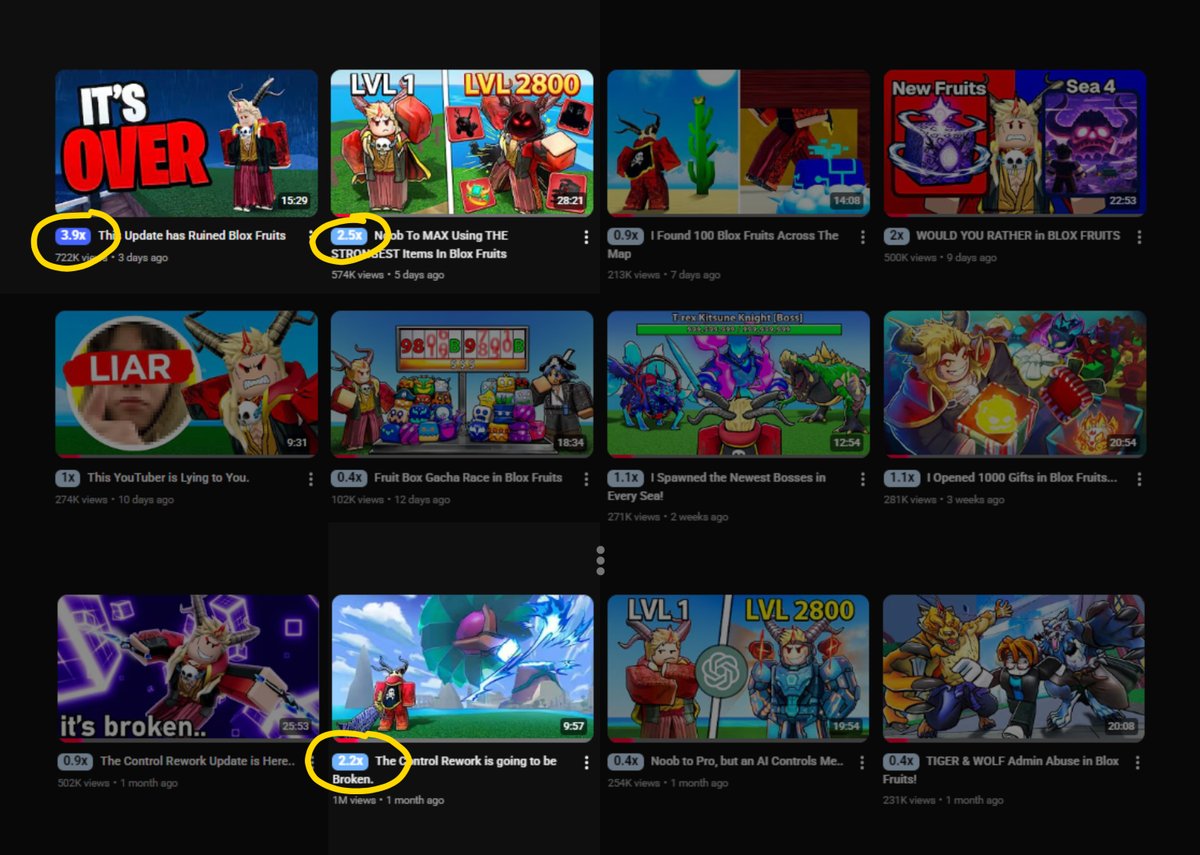Click the 502K views • 1 month ago text
This screenshot has height=855, width=1200.
pos(117,783)
